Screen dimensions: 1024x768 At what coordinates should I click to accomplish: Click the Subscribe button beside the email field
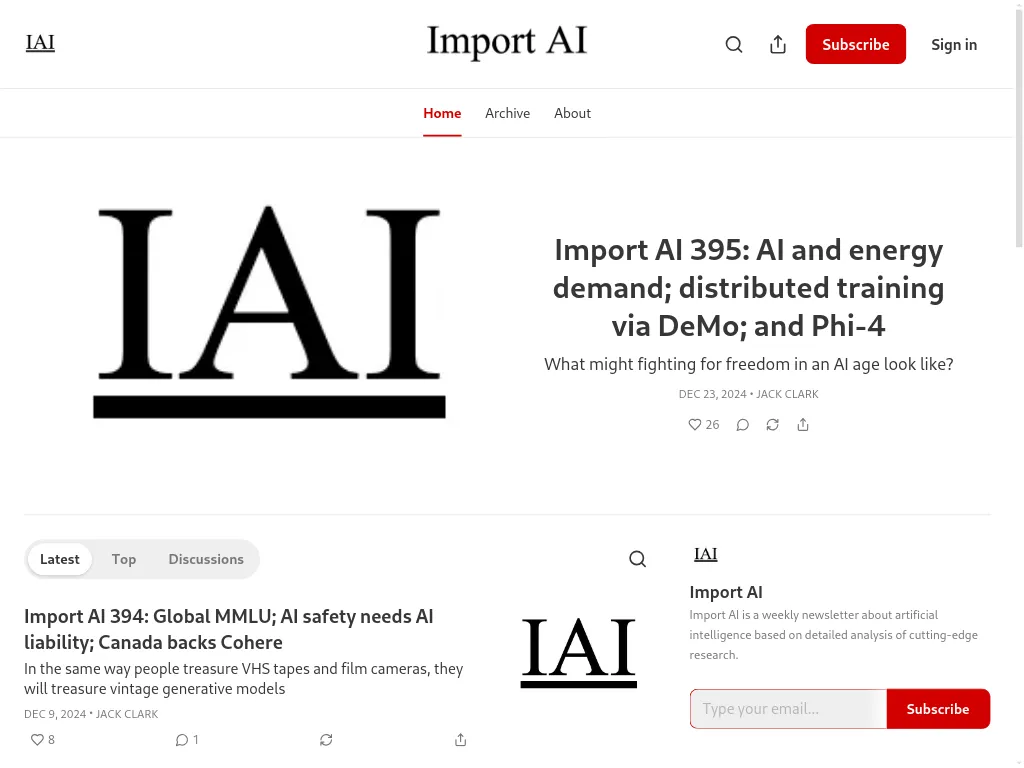pos(938,709)
